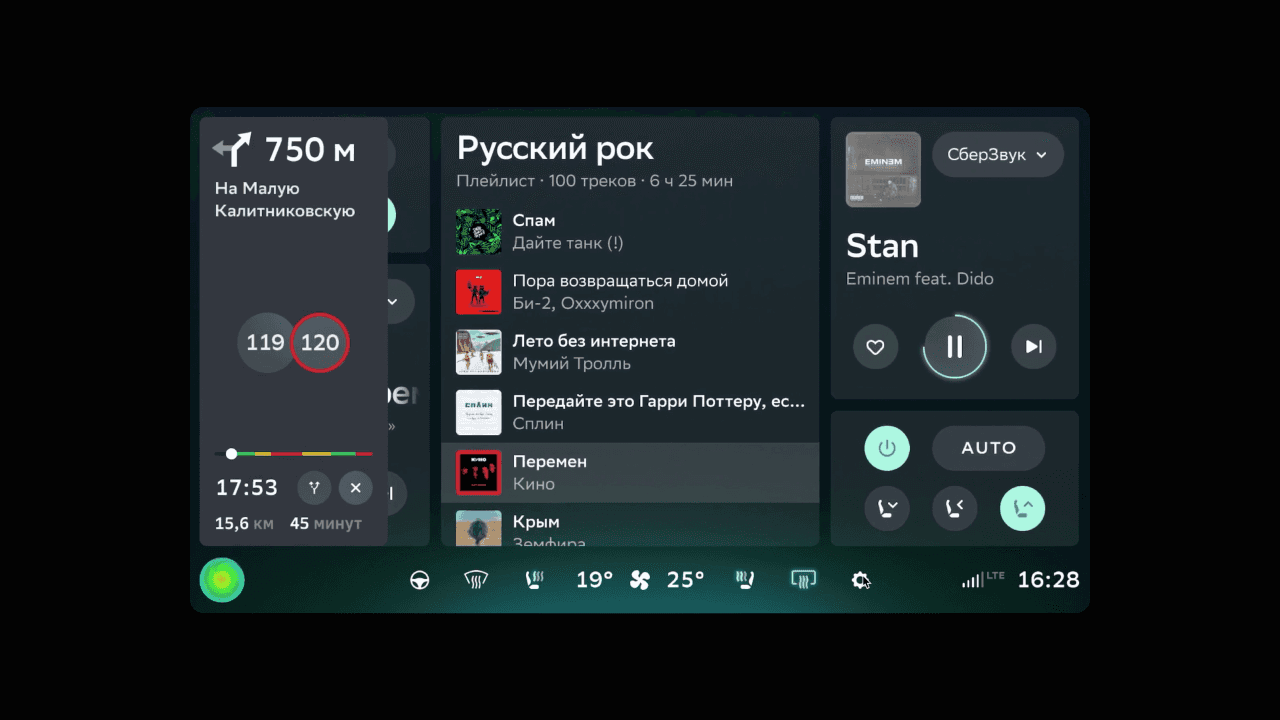Enable AUTO climate mode
This screenshot has height=720, width=1280.
click(x=988, y=448)
